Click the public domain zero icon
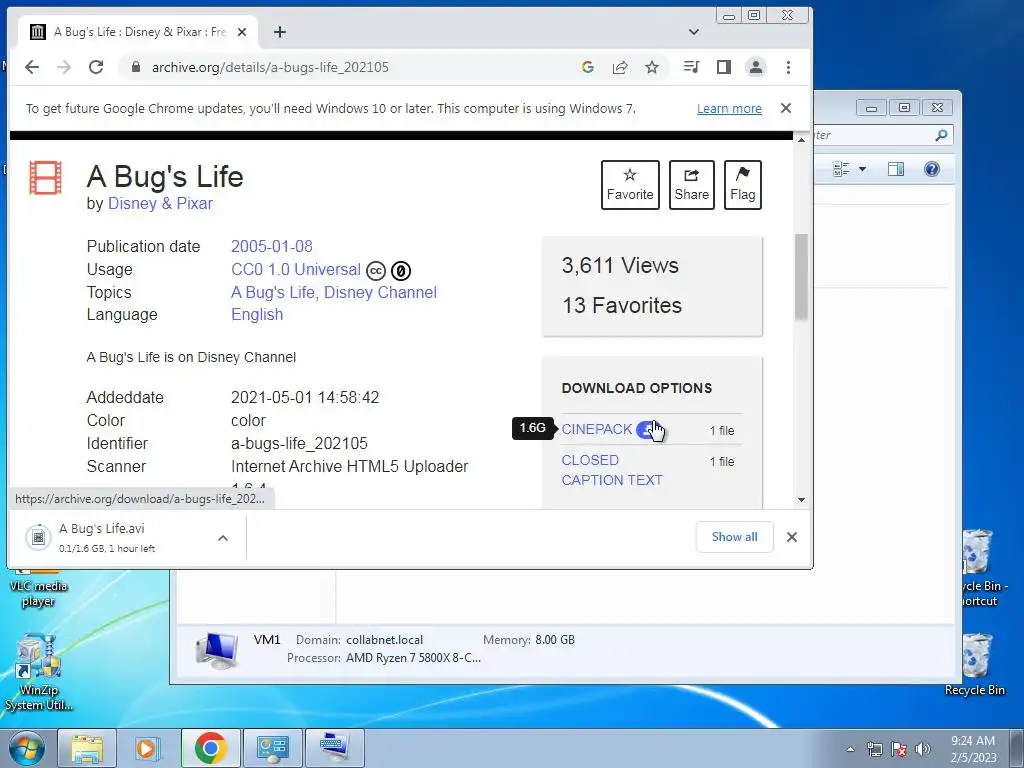This screenshot has height=768, width=1024. tap(400, 270)
